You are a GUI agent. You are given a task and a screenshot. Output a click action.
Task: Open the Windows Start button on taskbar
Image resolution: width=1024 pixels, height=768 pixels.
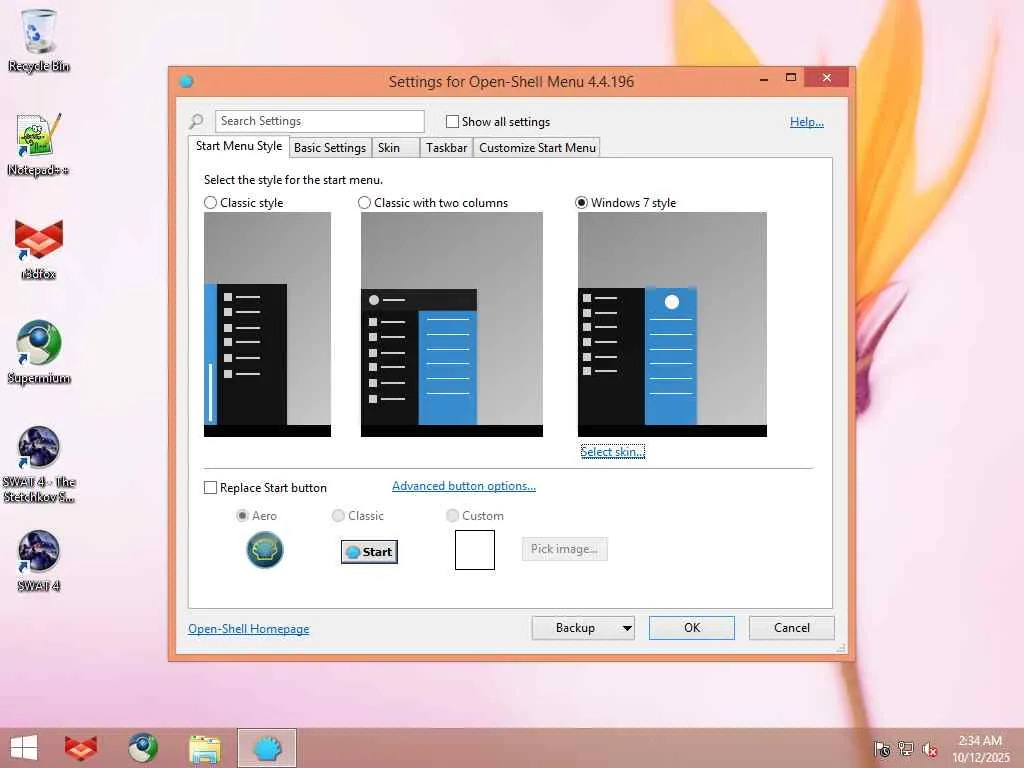coord(24,748)
